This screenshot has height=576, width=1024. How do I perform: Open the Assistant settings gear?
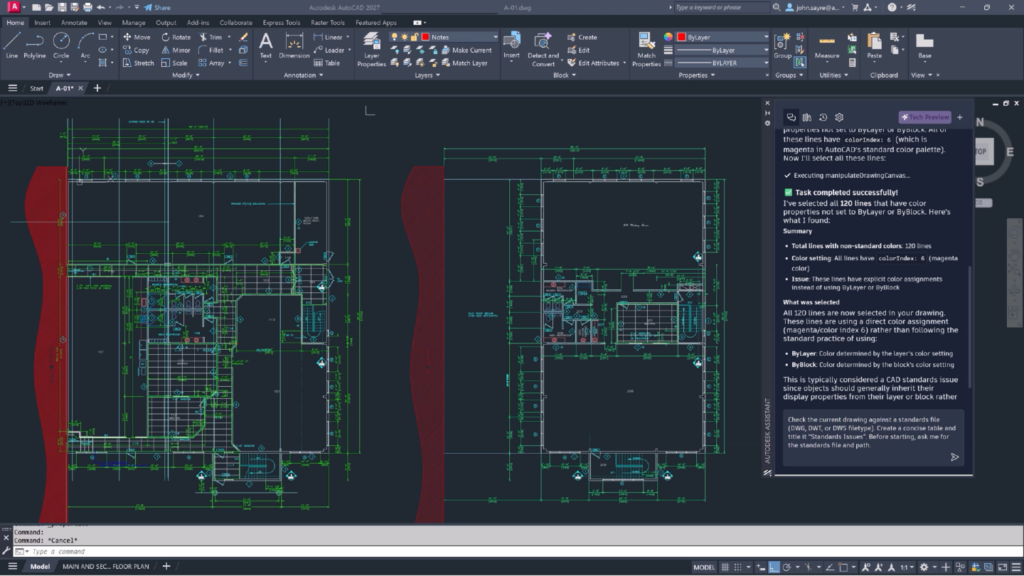point(839,118)
